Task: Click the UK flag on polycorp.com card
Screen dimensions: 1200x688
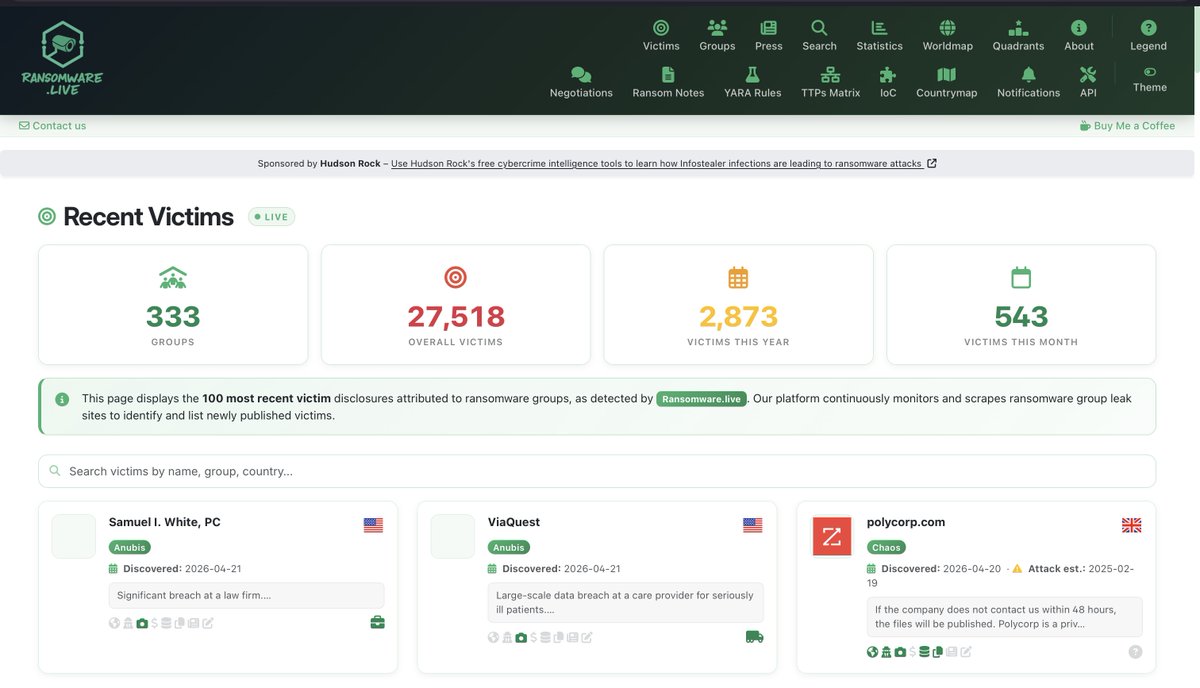Action: 1132,525
